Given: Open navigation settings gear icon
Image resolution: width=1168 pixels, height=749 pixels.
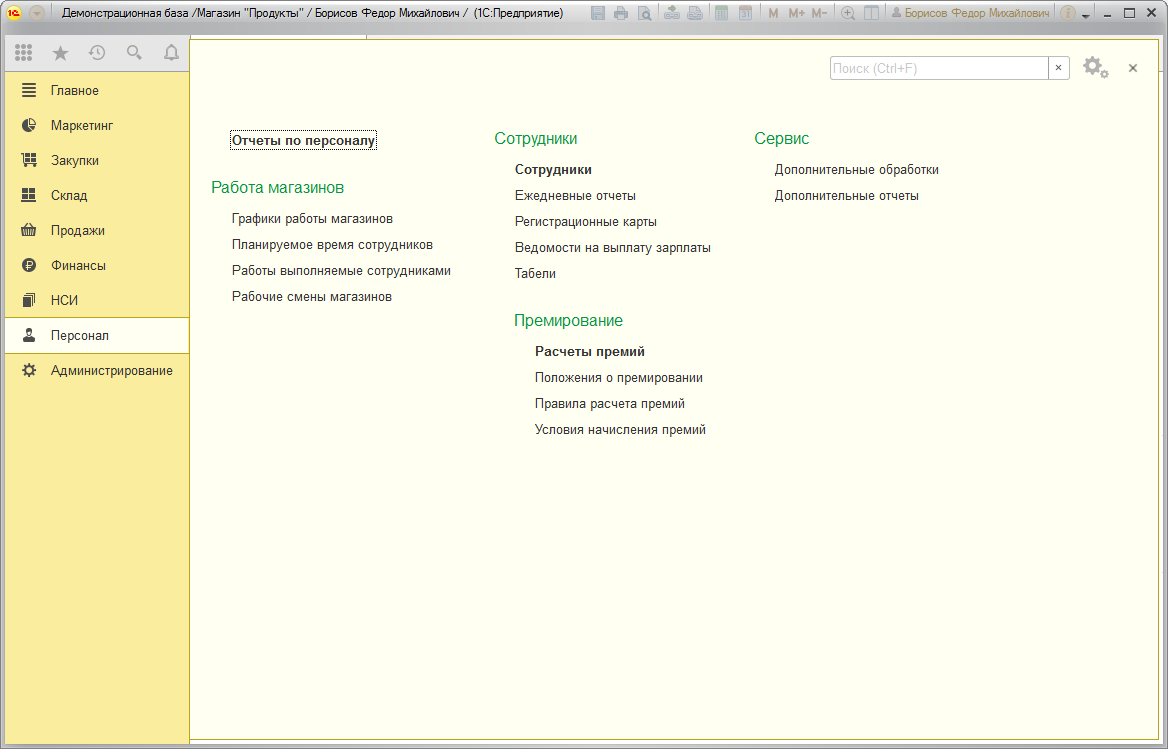Looking at the screenshot, I should coord(1095,68).
